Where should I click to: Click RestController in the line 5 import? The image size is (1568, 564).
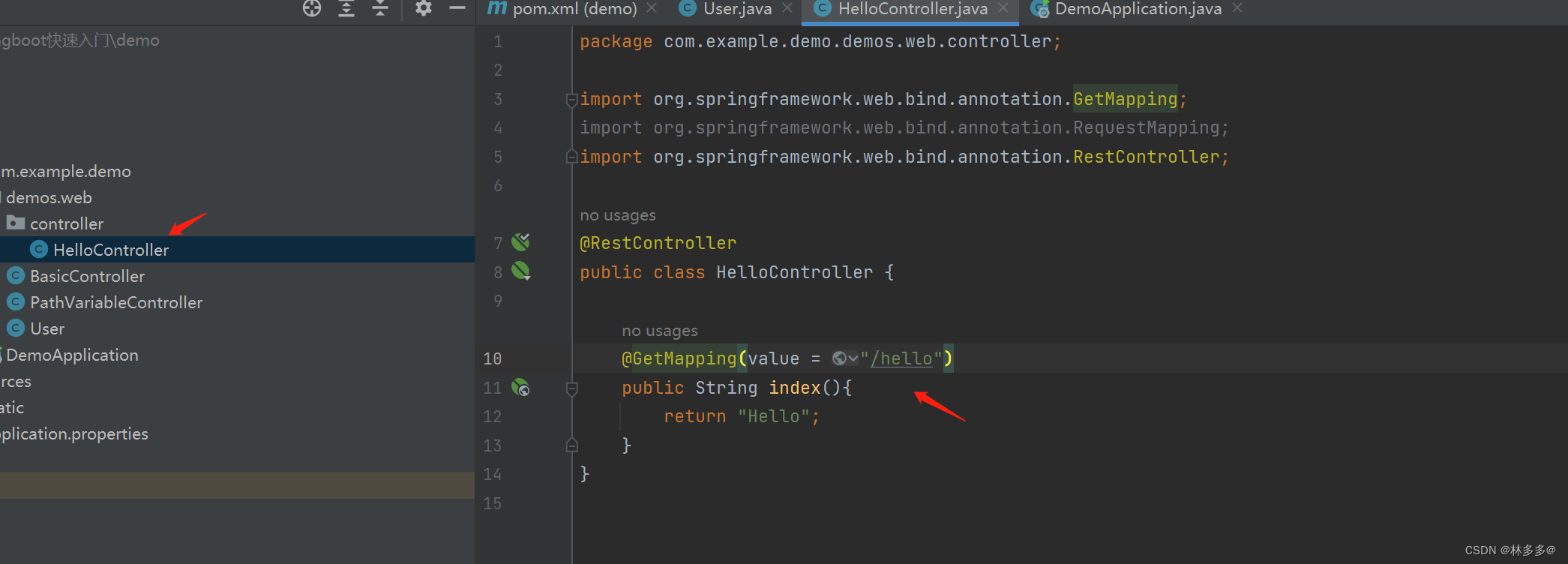point(1146,157)
